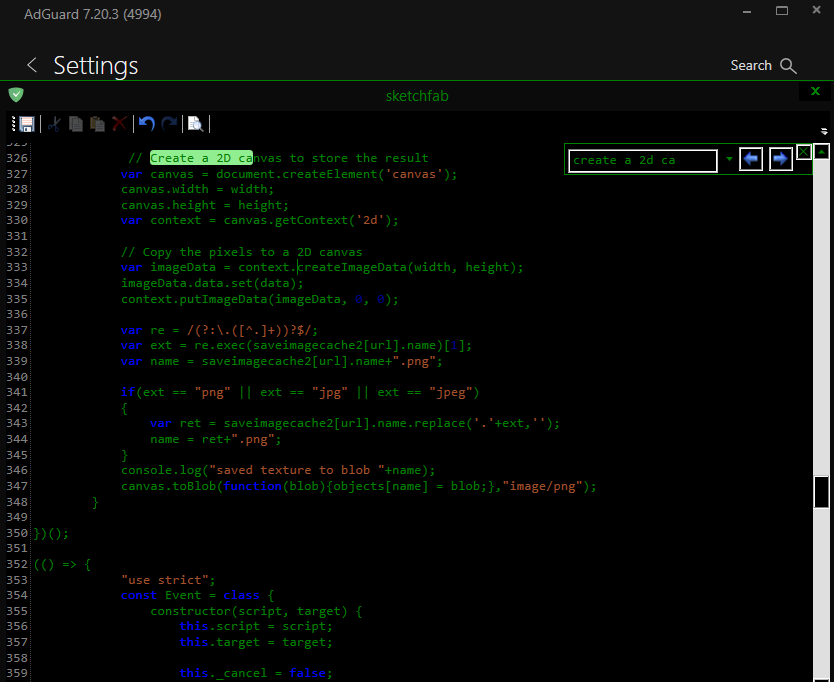
Task: Click the console.log "saved texture to blob" line
Action: [278, 470]
